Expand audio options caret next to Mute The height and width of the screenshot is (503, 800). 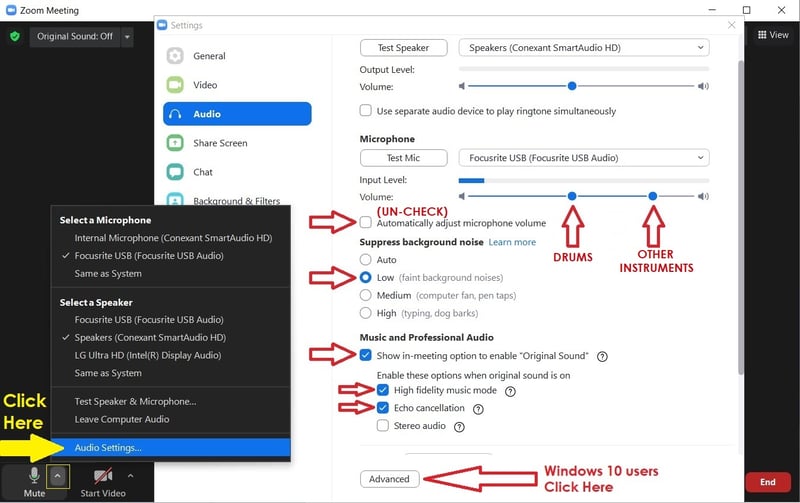tap(58, 476)
